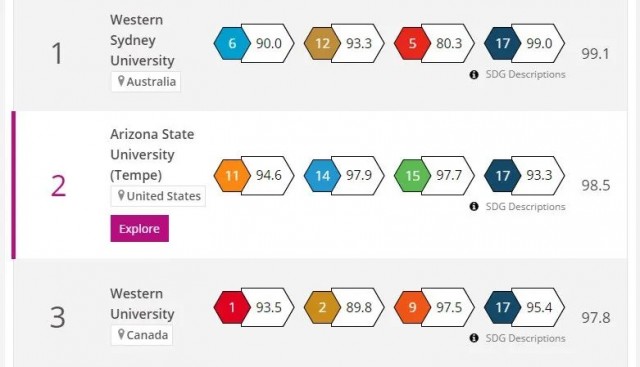Open SDG Descriptions for Western University
Viewport: 640px width, 367px height.
pos(525,338)
